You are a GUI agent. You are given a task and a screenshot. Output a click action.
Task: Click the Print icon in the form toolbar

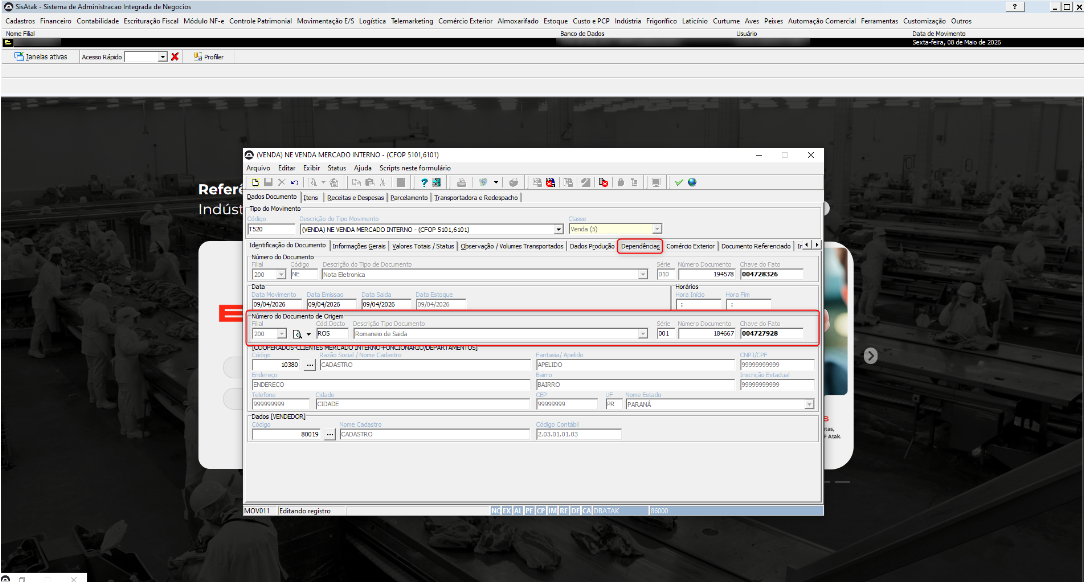[x=462, y=183]
